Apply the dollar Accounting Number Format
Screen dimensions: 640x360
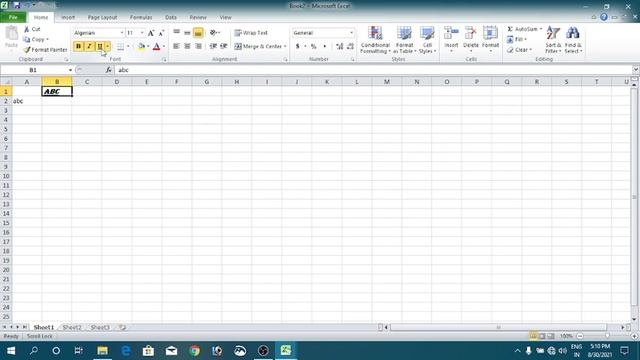click(x=298, y=47)
